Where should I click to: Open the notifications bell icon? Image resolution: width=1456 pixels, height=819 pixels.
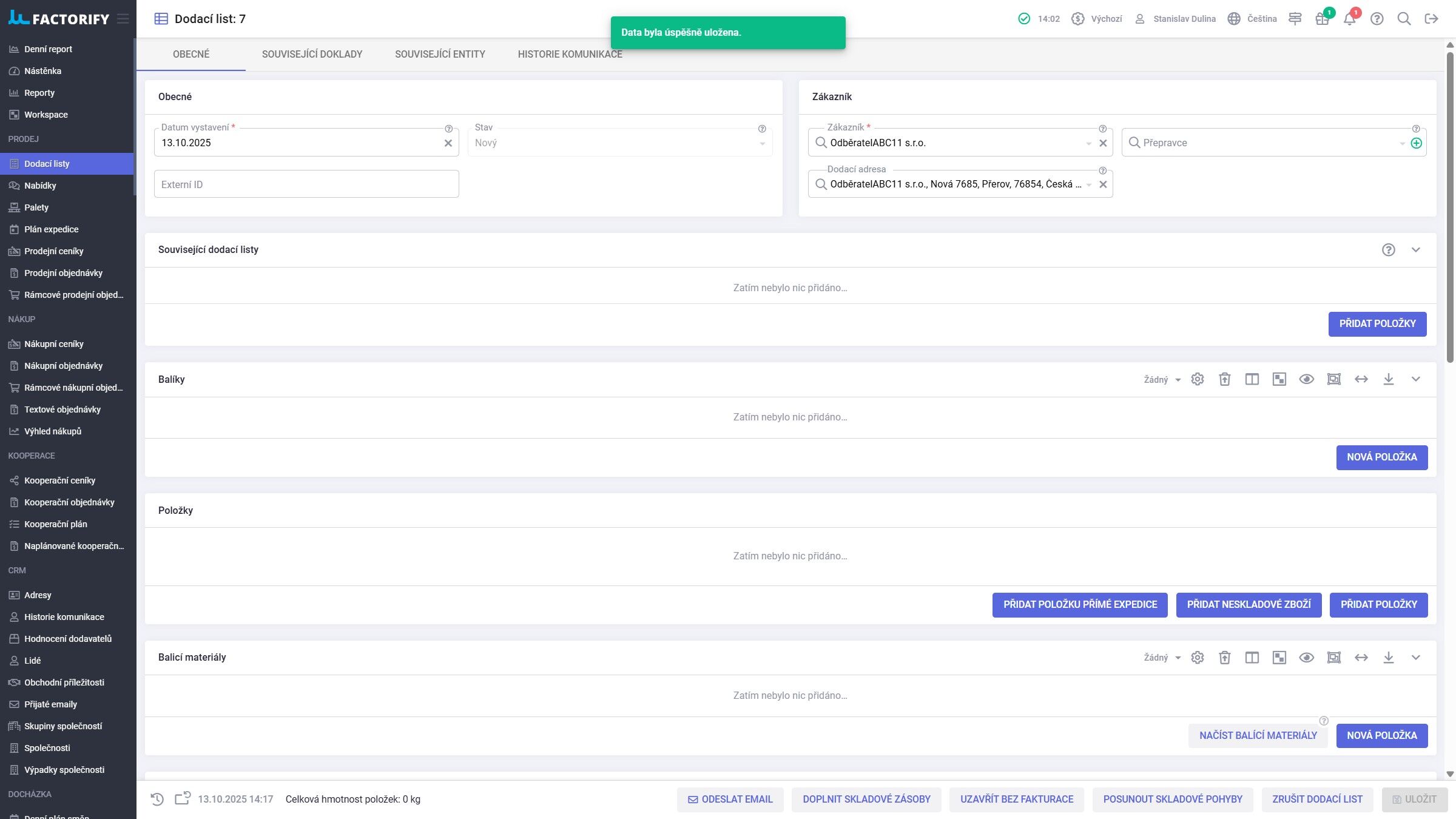1349,19
